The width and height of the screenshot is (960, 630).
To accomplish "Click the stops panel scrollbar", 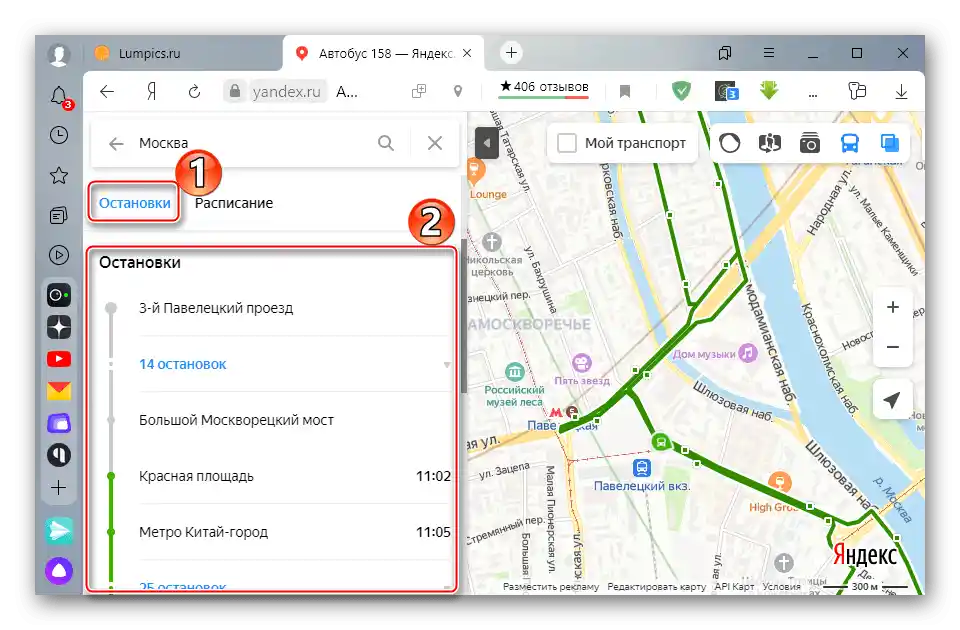I will pyautogui.click(x=464, y=318).
